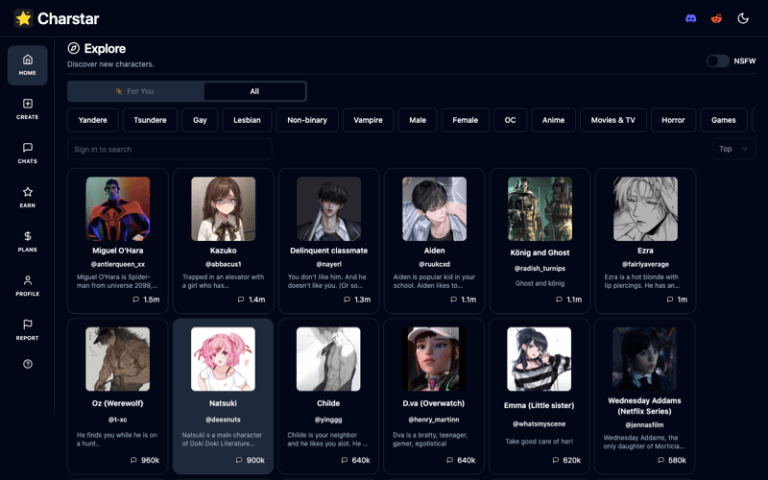Filter by Female tag
The width and height of the screenshot is (768, 480).
point(465,120)
